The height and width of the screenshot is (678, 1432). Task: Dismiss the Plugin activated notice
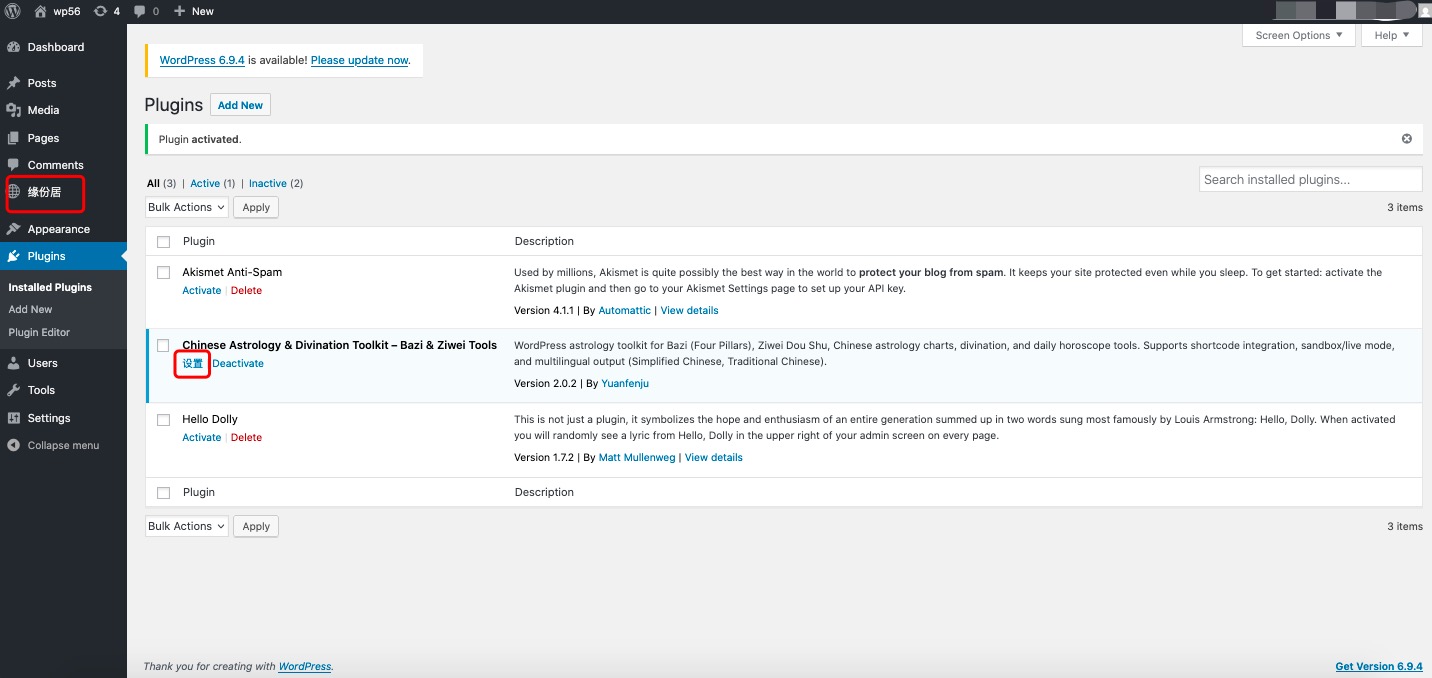1406,139
